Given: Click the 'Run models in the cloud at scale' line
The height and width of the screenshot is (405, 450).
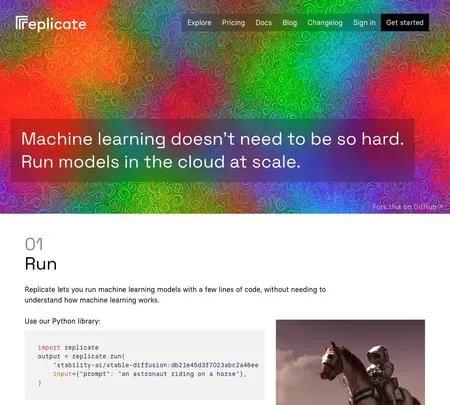Looking at the screenshot, I should point(161,162).
